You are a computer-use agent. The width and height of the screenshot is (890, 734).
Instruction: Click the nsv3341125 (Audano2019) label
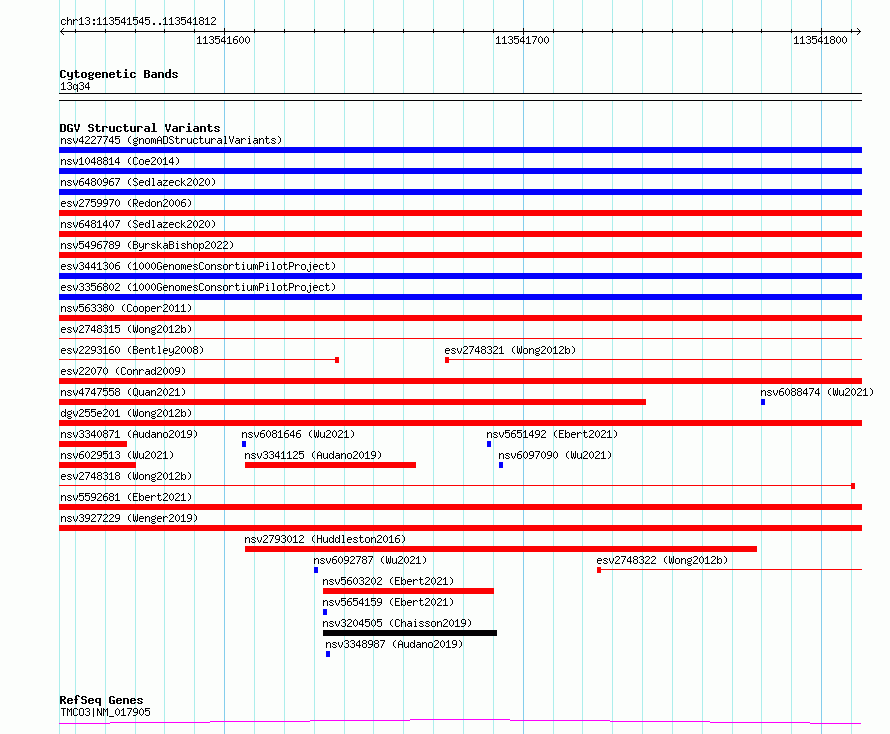click(313, 455)
